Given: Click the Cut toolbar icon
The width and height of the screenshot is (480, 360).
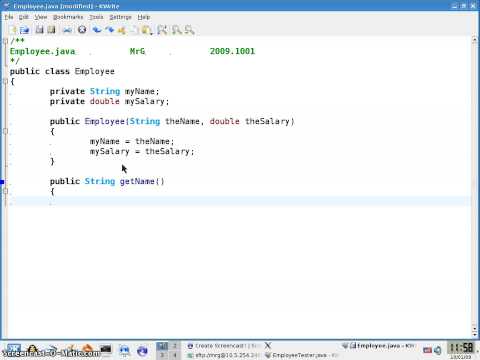Looking at the screenshot, I should [x=122, y=30].
